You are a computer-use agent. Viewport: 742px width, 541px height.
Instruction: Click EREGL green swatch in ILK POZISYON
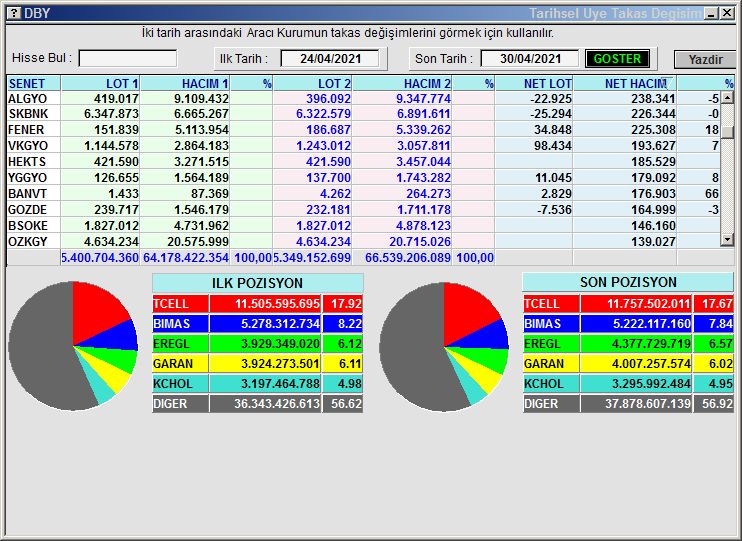pos(180,344)
